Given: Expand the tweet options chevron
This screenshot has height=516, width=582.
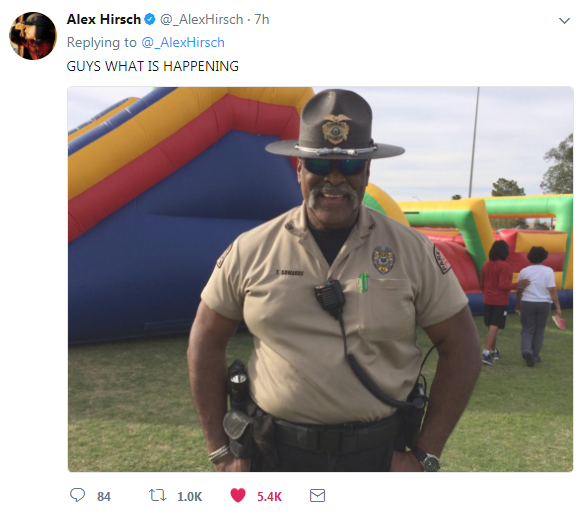Looking at the screenshot, I should tap(564, 21).
